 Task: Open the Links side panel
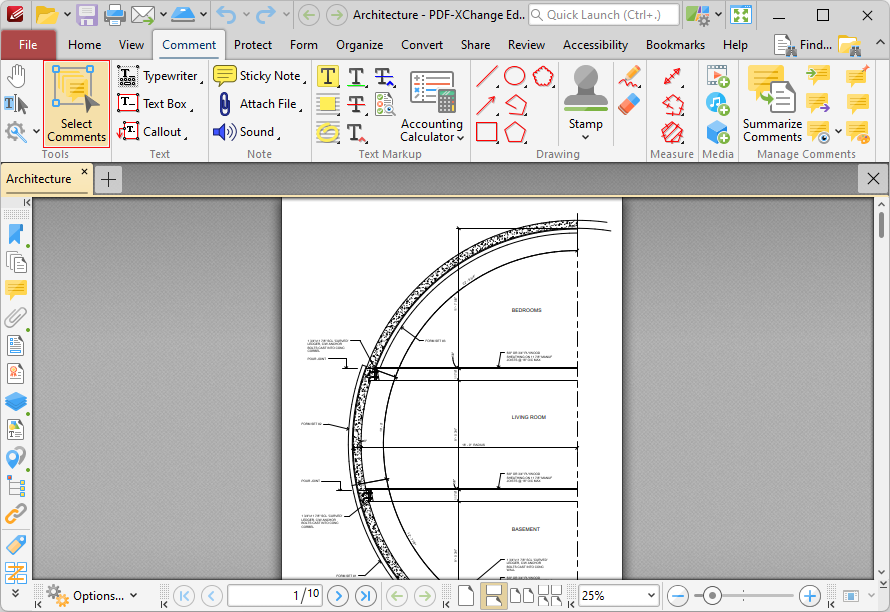pyautogui.click(x=16, y=514)
